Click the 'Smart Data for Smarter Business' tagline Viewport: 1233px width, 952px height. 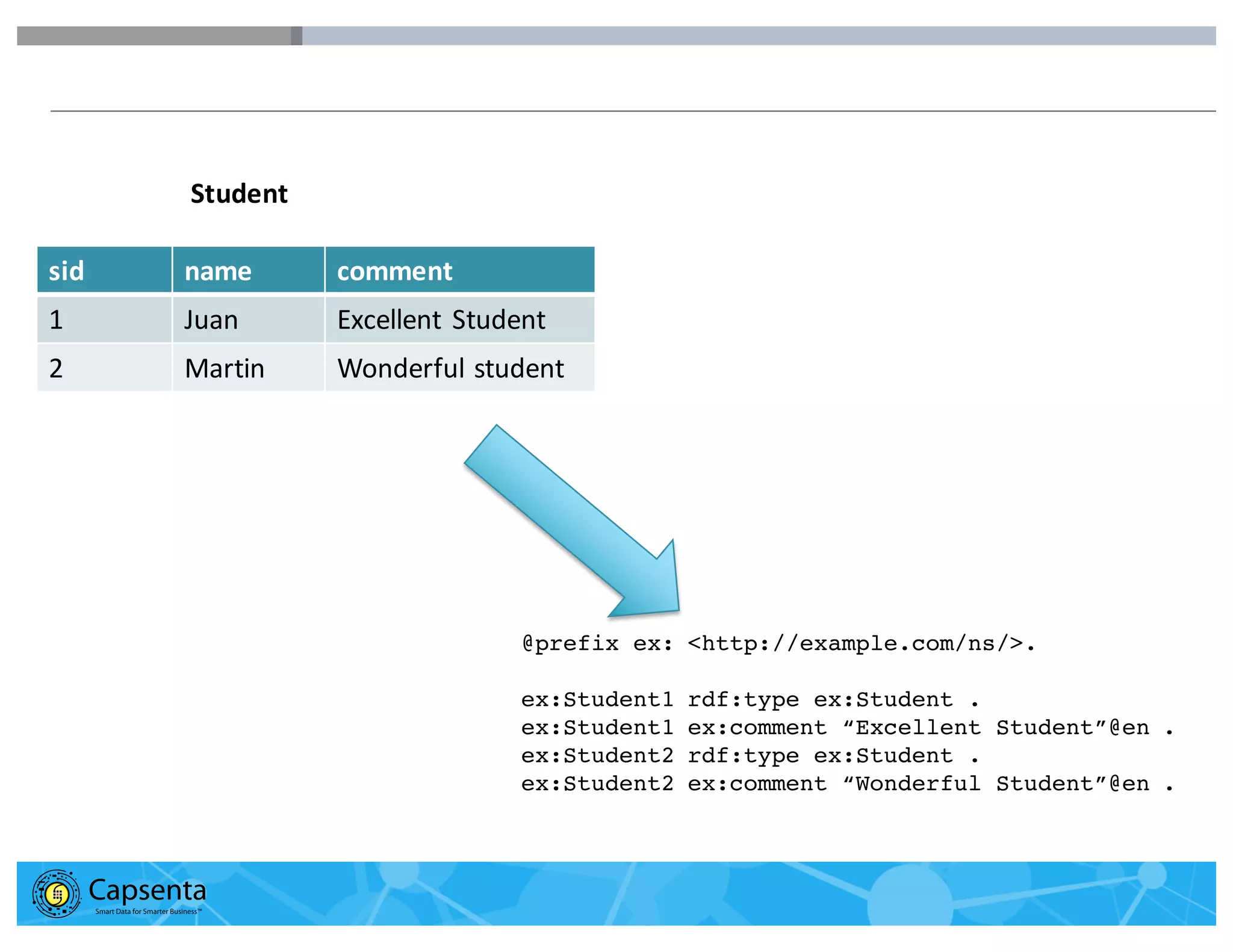coord(149,912)
